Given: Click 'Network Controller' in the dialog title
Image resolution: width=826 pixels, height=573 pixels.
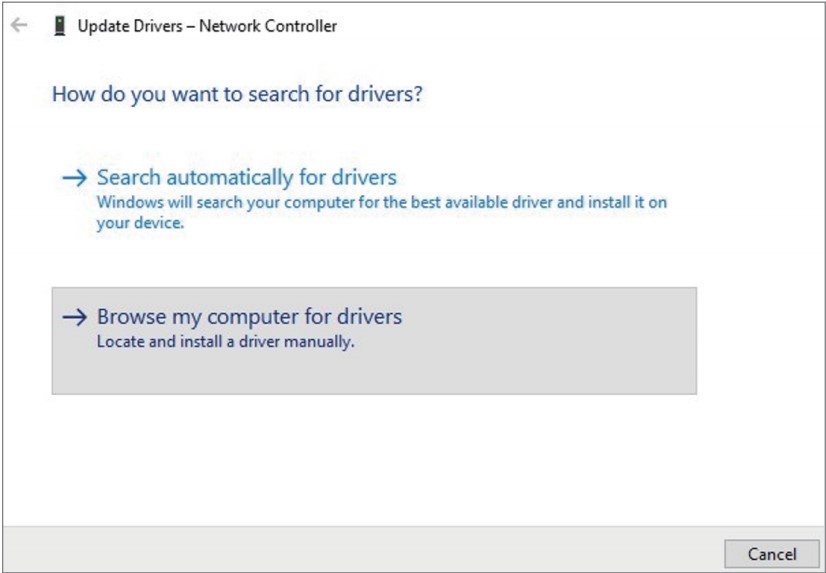Looking at the screenshot, I should (268, 26).
